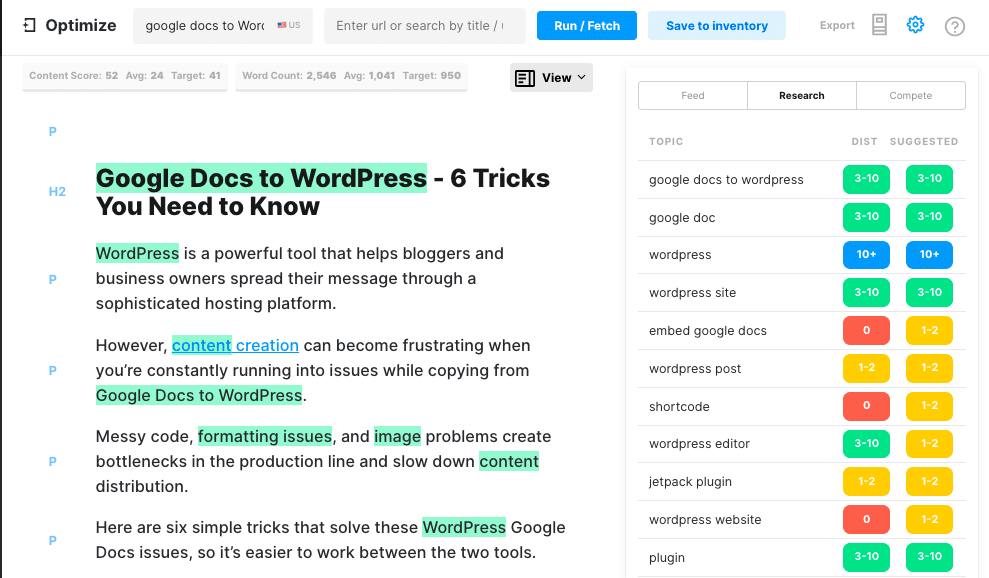
Task: Click highlighted 'WordPress' in 'Here are six' paragraph
Action: [464, 527]
